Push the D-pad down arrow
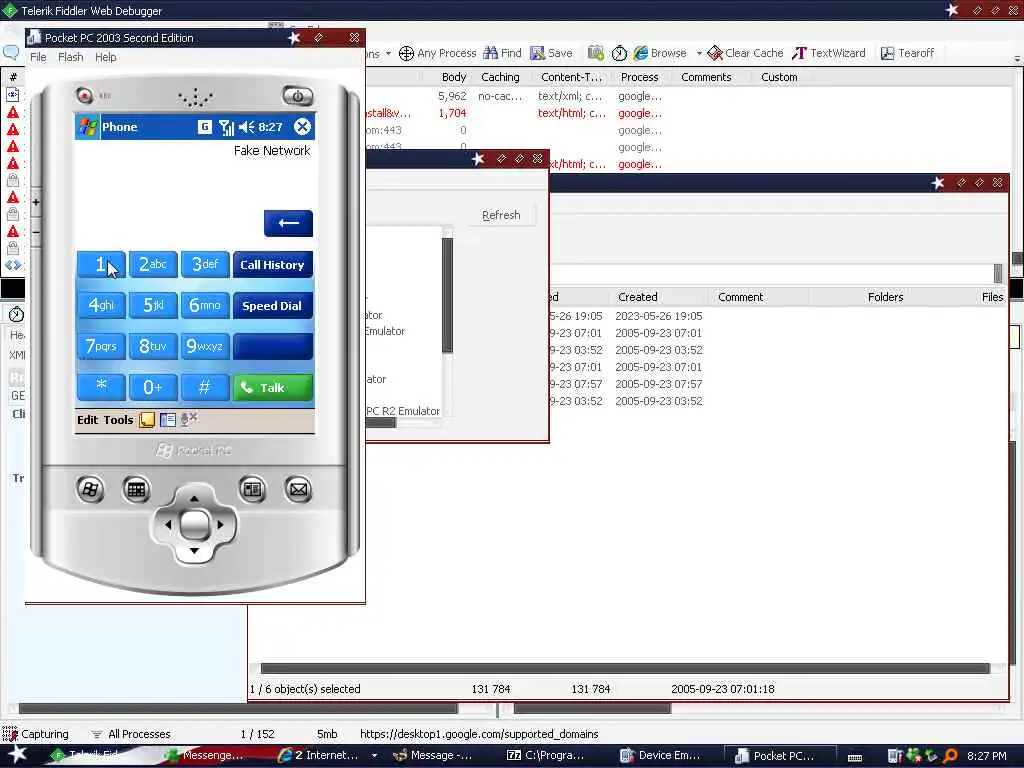 [194, 551]
